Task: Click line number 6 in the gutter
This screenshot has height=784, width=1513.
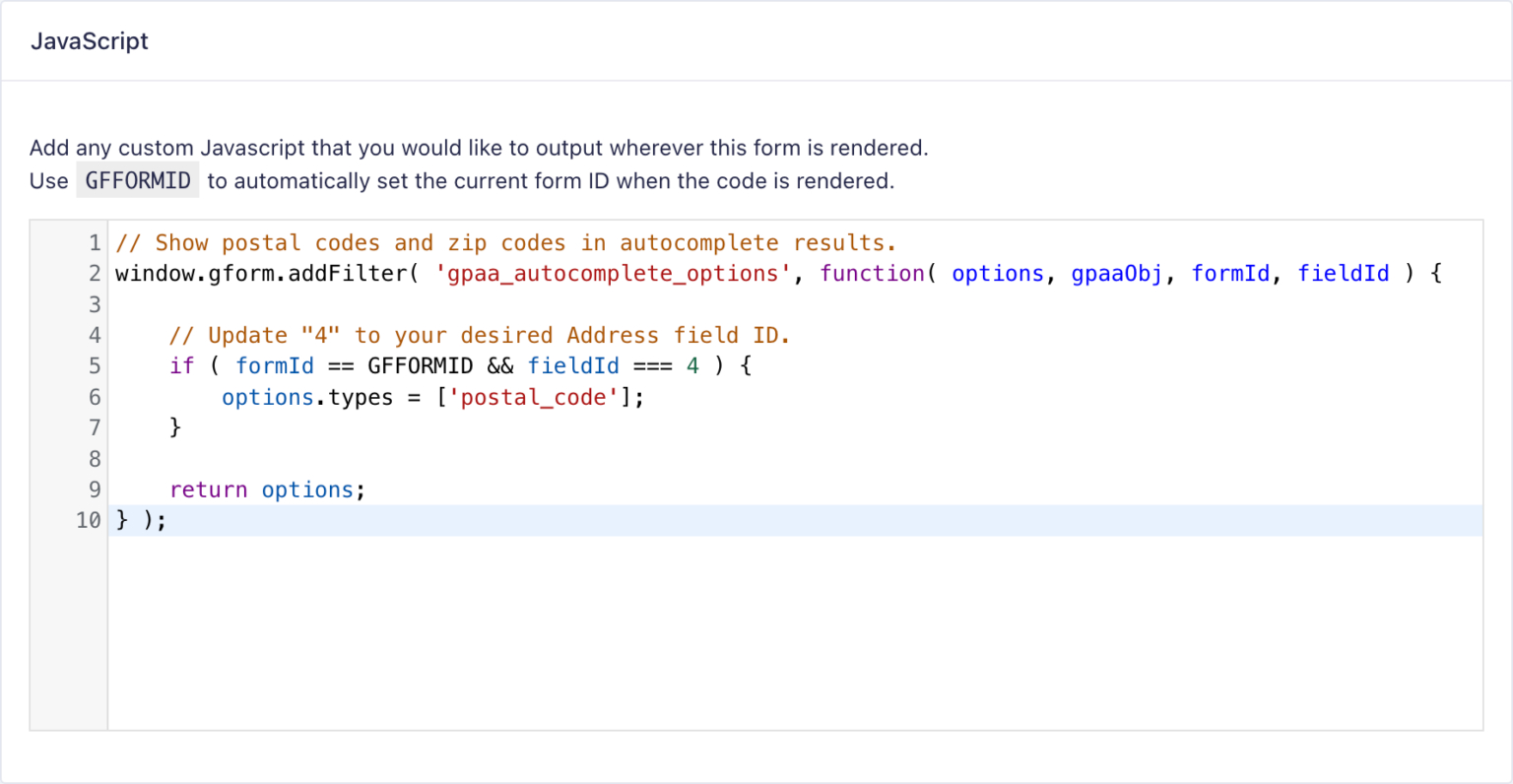Action: [x=95, y=397]
